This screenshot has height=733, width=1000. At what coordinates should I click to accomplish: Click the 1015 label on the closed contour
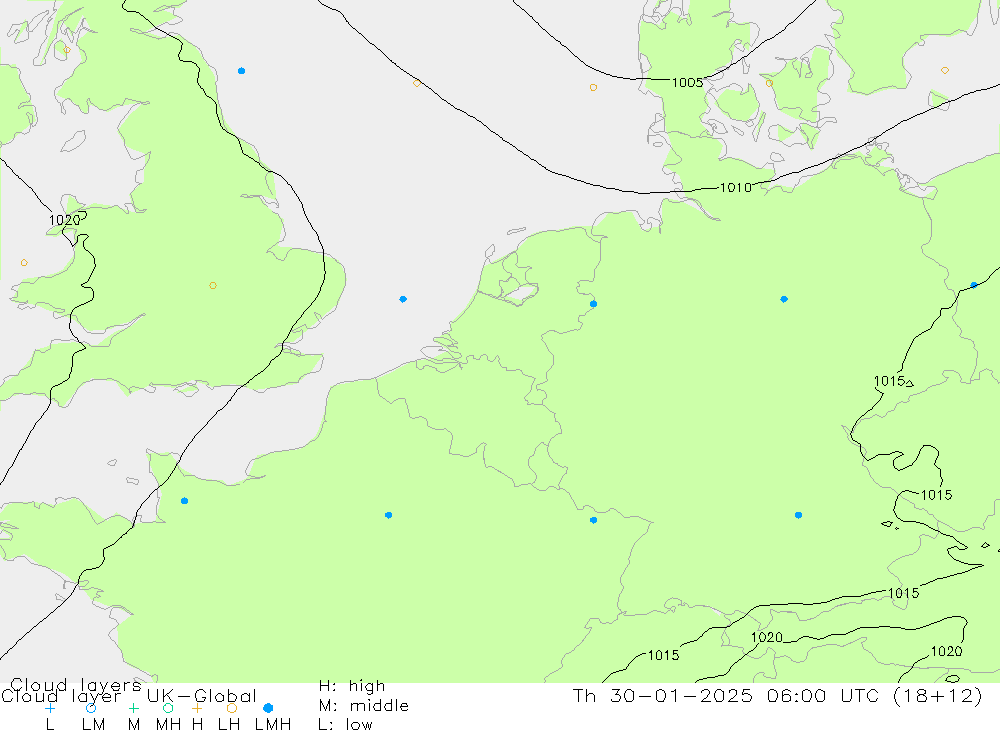click(x=936, y=495)
